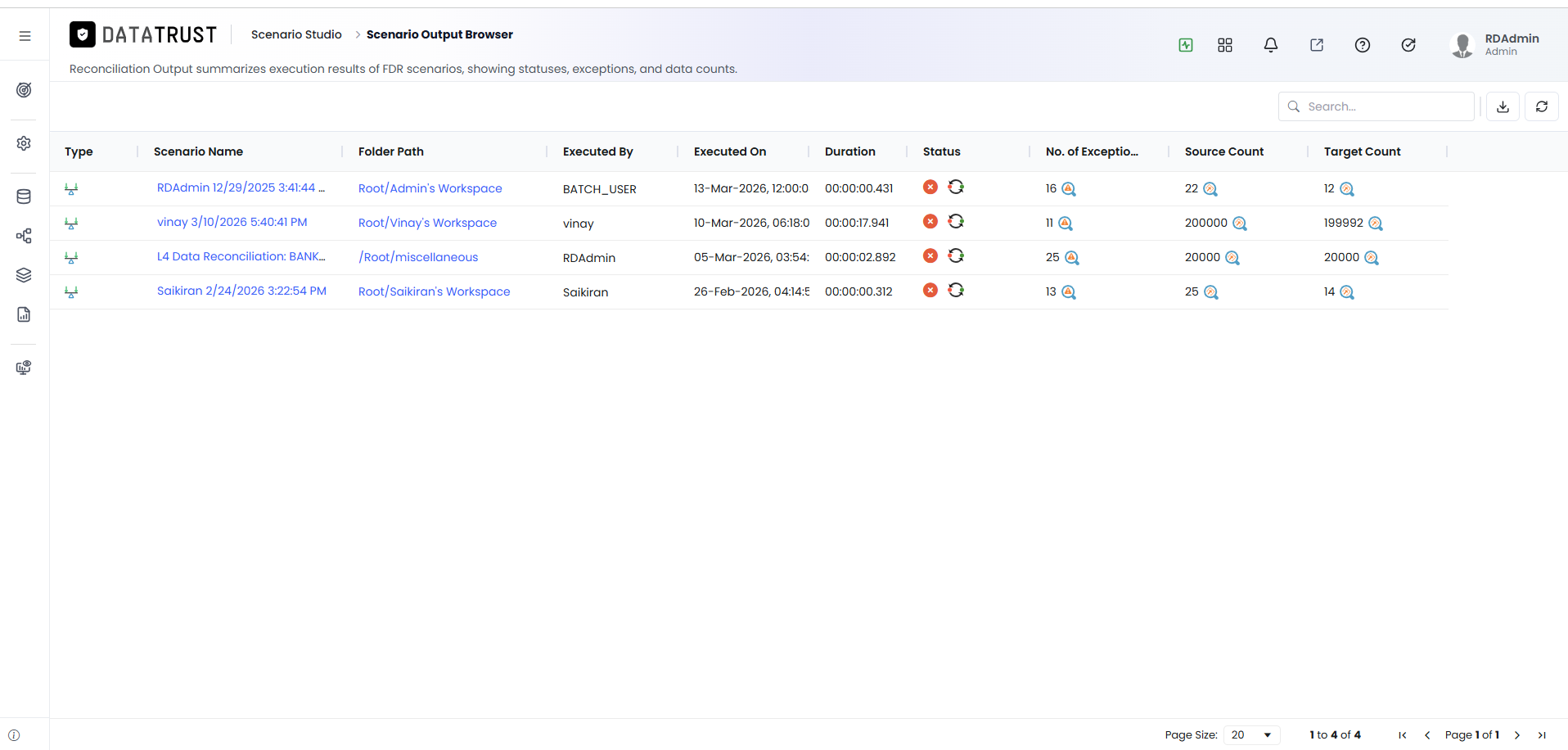Open /Root/miscellaneous folder path
This screenshot has width=1568, height=750.
[418, 257]
